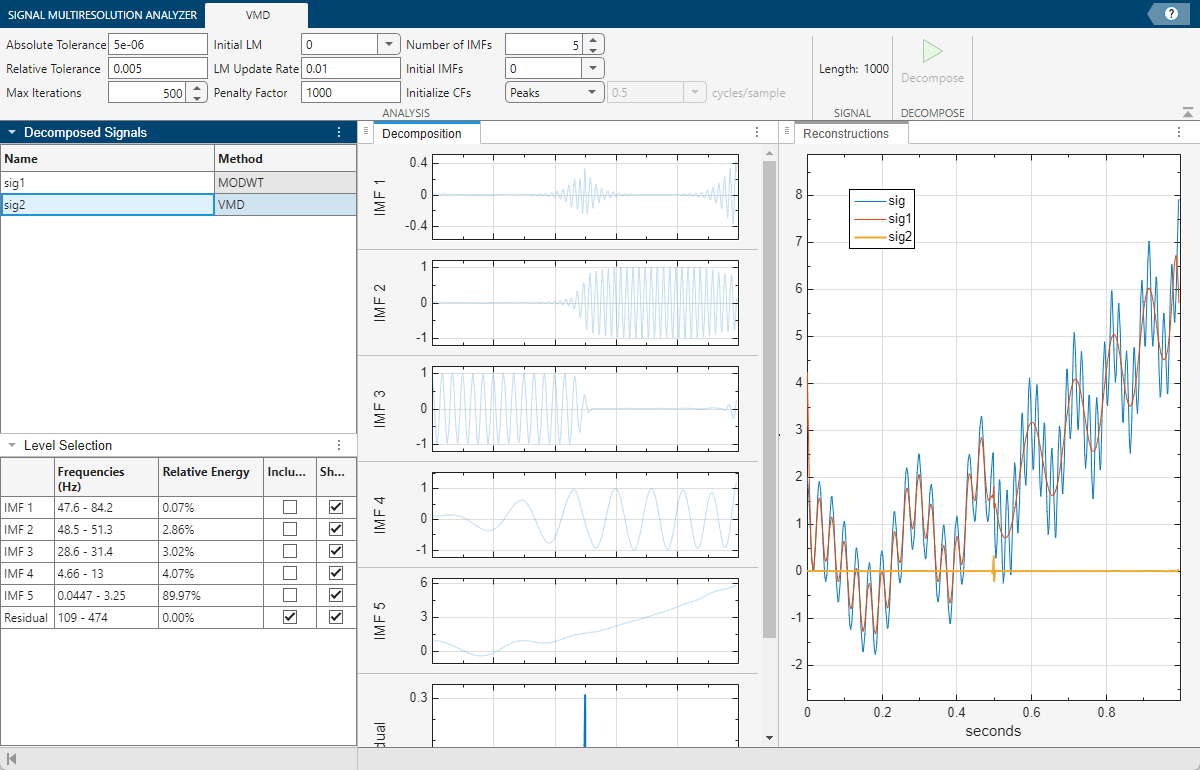Collapse the Level Selection panel arrow
1200x770 pixels.
click(x=11, y=446)
